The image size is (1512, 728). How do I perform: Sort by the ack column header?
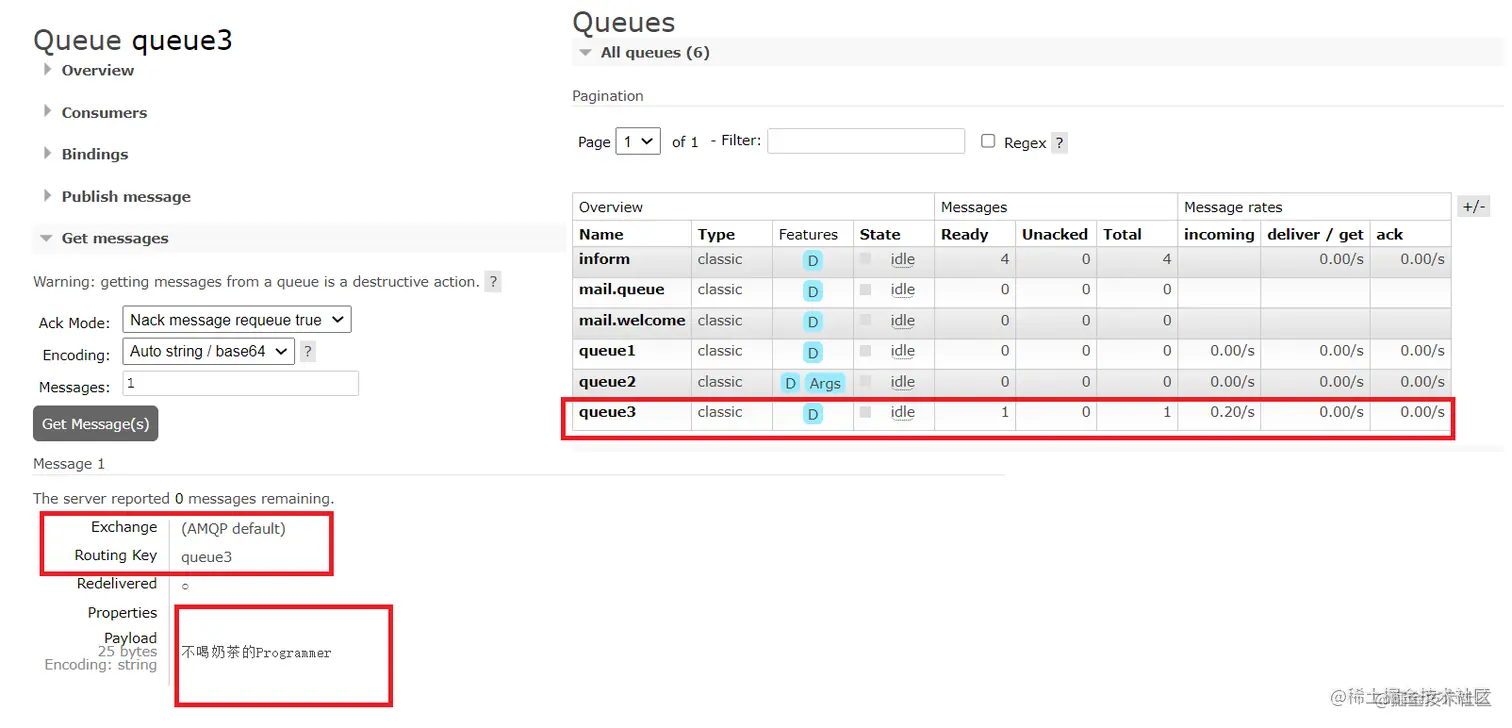1390,234
